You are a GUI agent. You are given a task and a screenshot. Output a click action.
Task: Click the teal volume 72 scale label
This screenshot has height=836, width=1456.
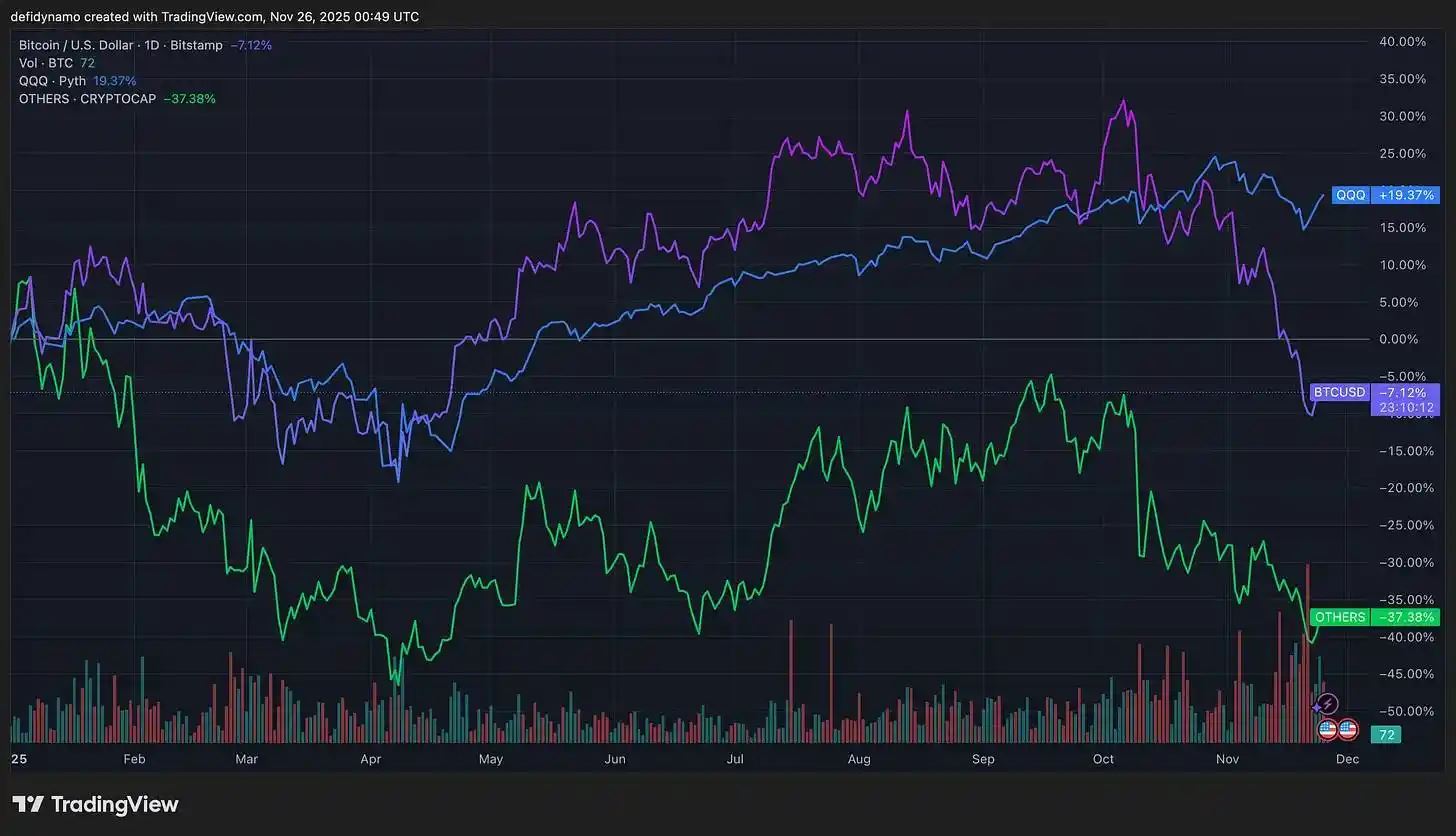point(1386,735)
